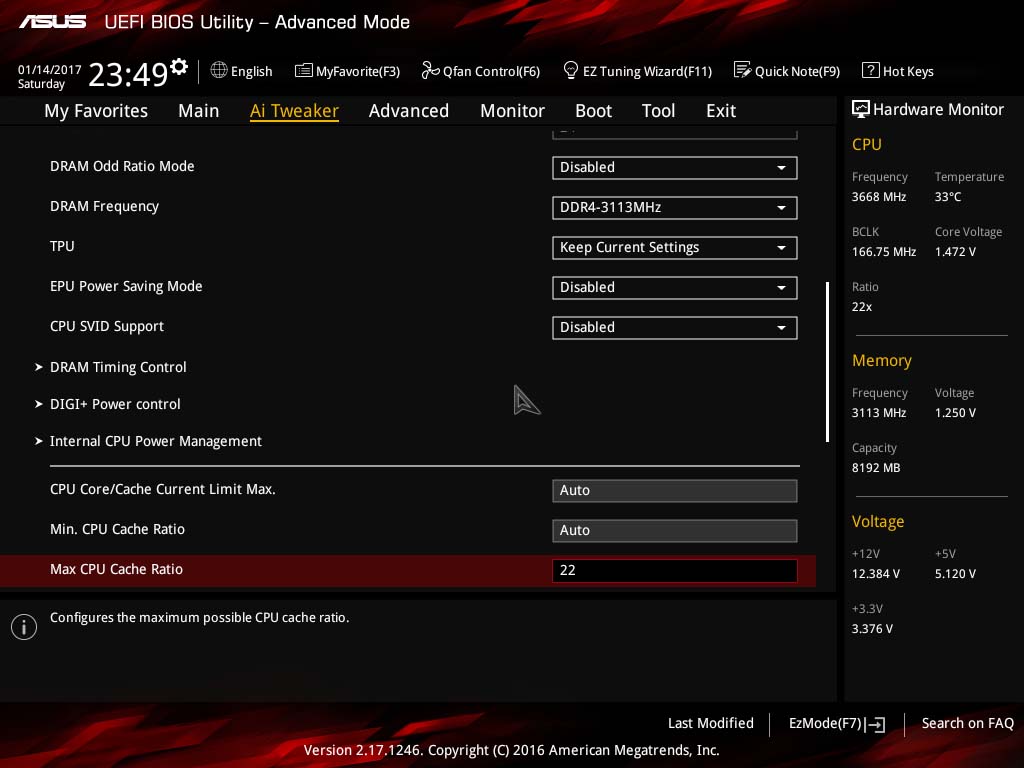Click +5V reading 5.120 V
The height and width of the screenshot is (768, 1024).
point(955,574)
